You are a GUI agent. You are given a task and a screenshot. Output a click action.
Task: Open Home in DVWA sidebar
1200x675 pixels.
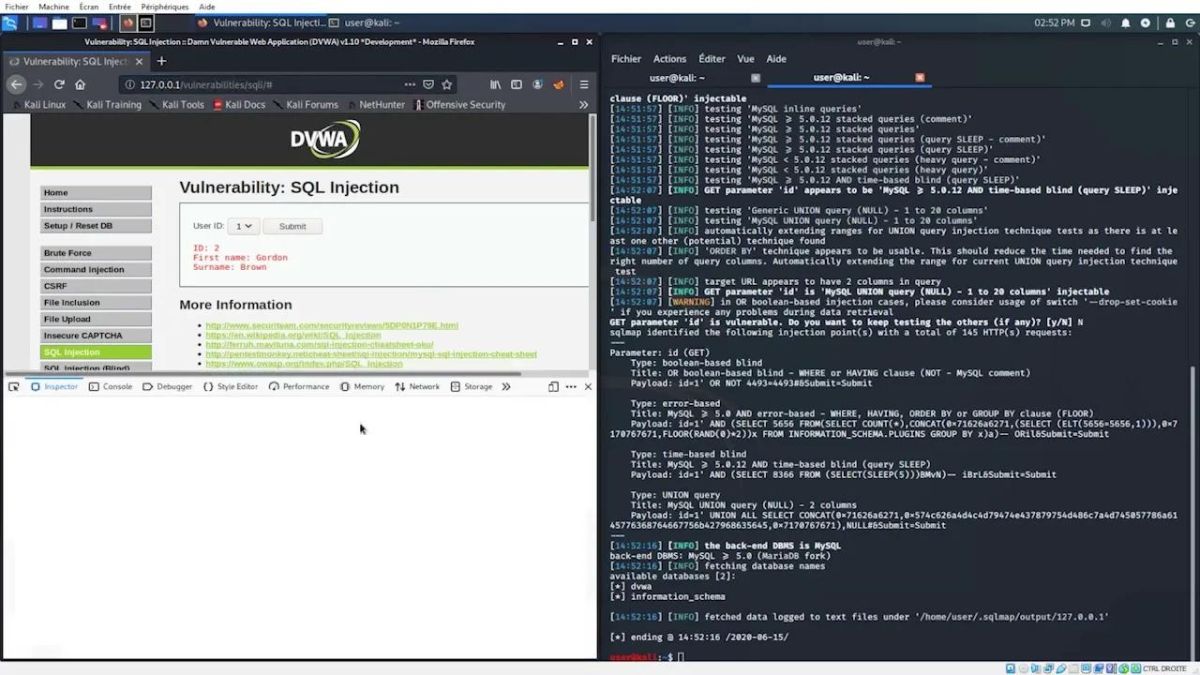(x=96, y=193)
